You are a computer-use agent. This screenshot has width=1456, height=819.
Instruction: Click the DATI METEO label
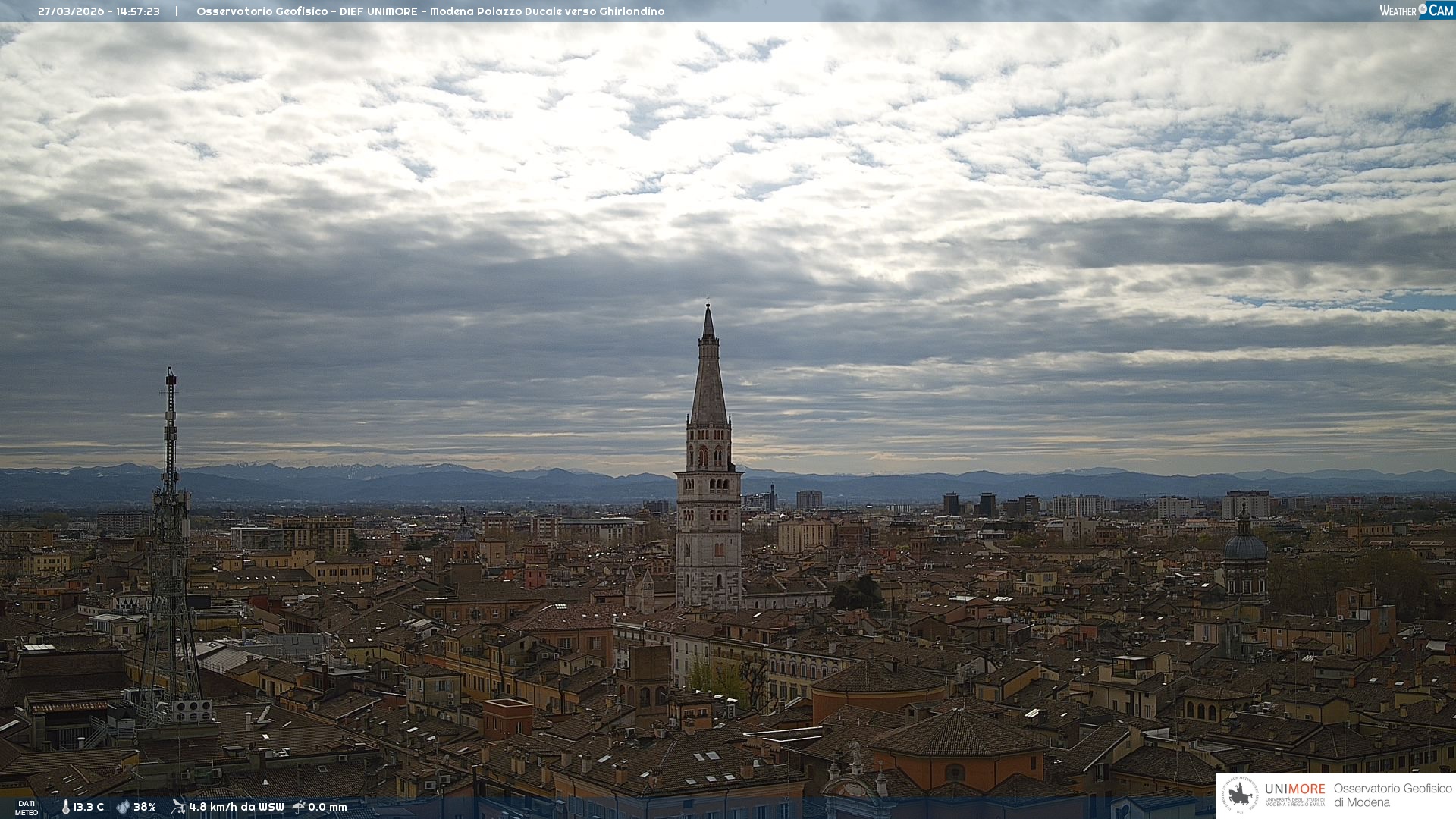pyautogui.click(x=27, y=808)
